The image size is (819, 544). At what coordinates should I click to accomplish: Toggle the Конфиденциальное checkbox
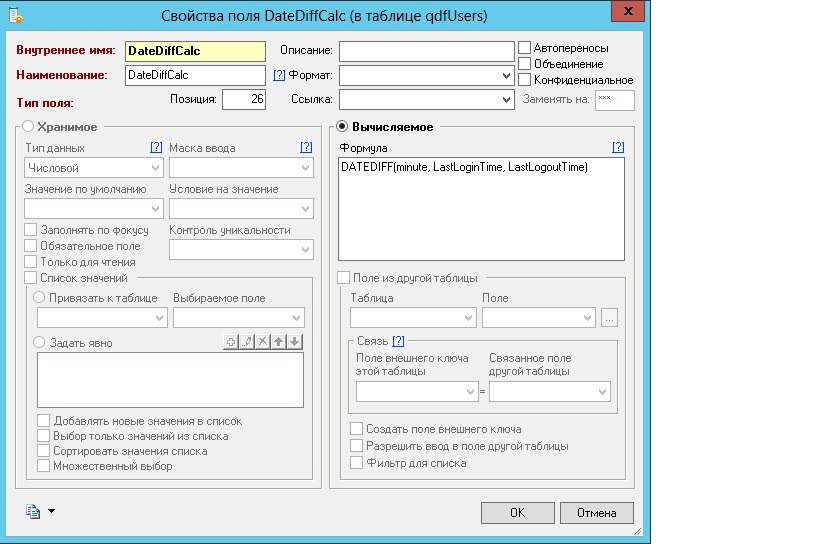pyautogui.click(x=525, y=80)
